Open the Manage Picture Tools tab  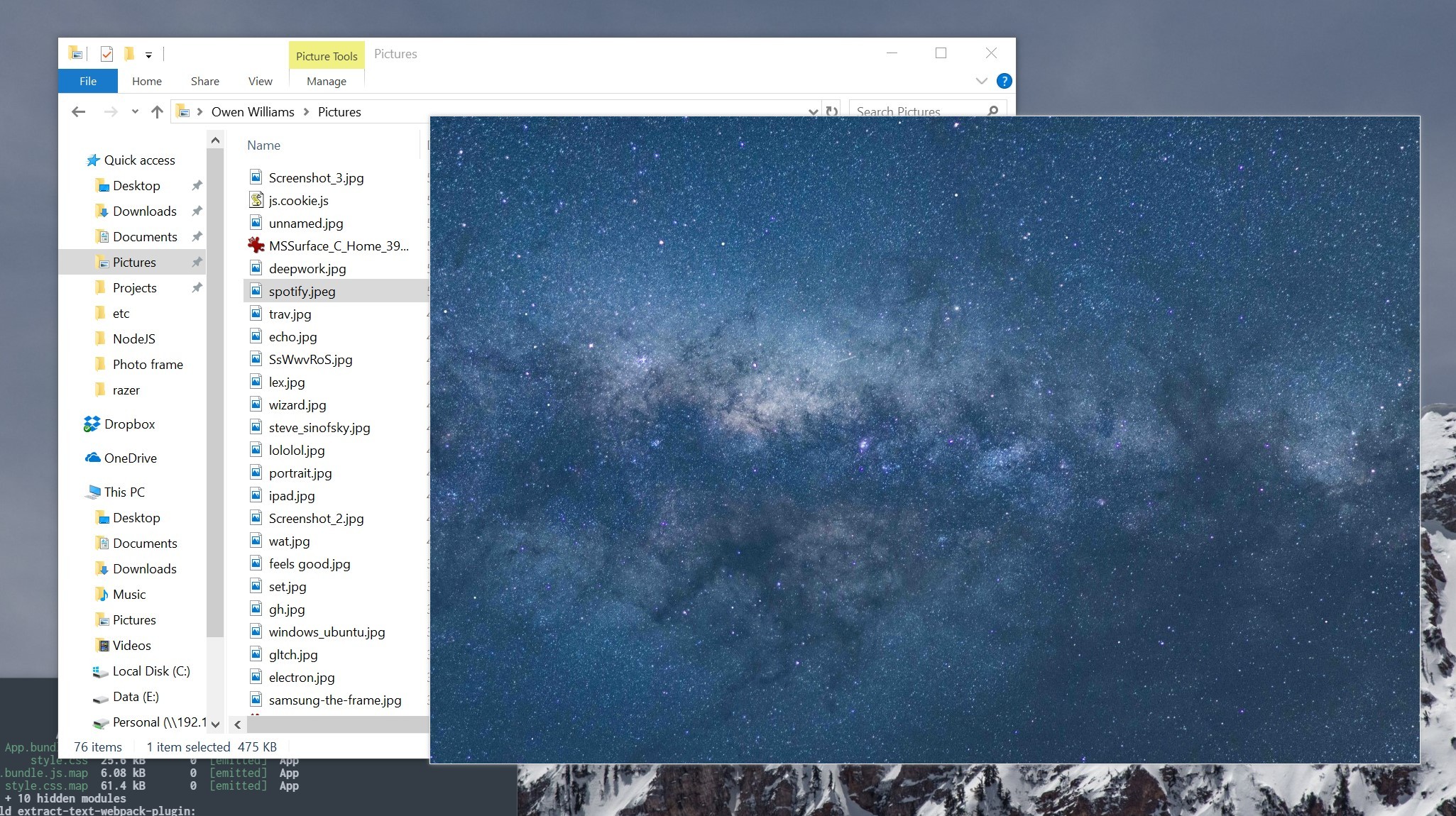click(326, 81)
